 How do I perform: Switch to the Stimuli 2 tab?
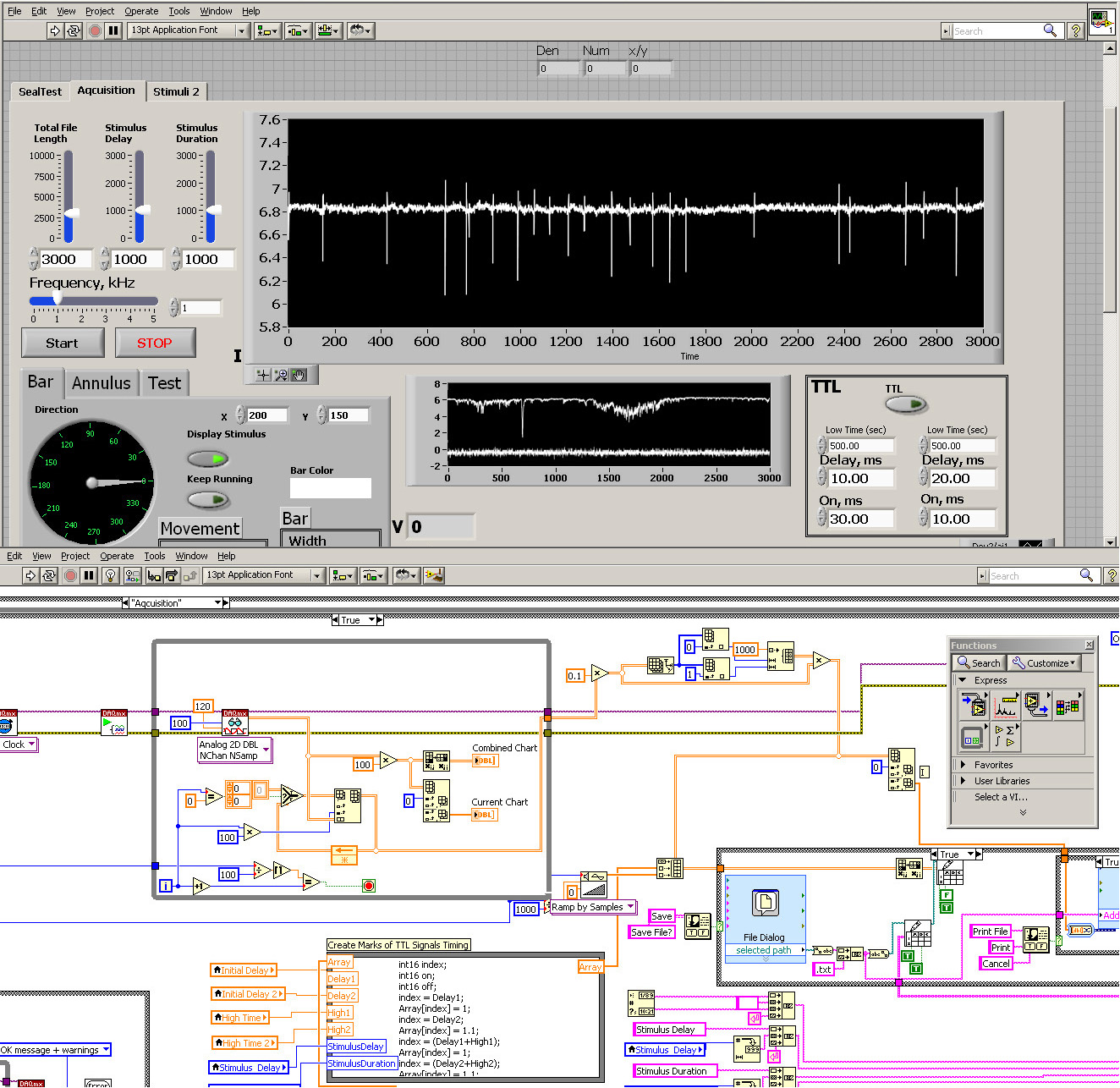pyautogui.click(x=176, y=91)
